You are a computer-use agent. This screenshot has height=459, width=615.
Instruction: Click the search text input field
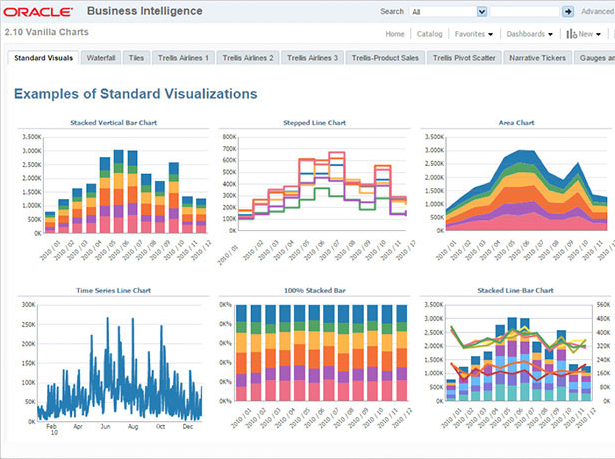(525, 12)
